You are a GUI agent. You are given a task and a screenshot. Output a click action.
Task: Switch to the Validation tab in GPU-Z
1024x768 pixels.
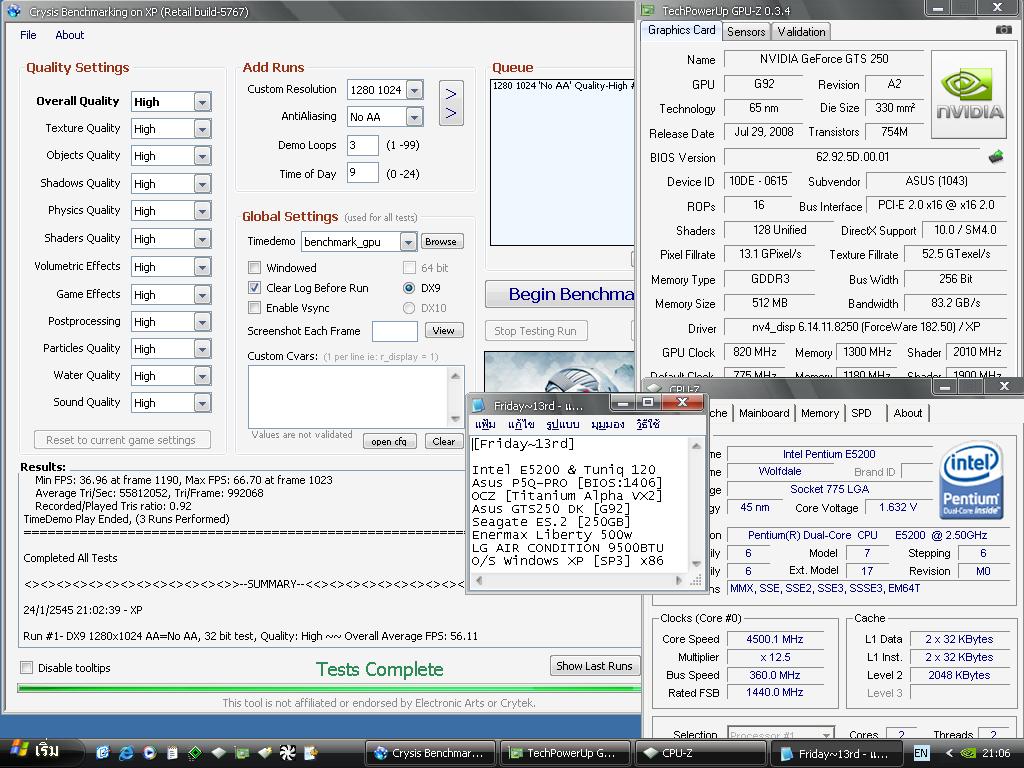click(x=801, y=31)
